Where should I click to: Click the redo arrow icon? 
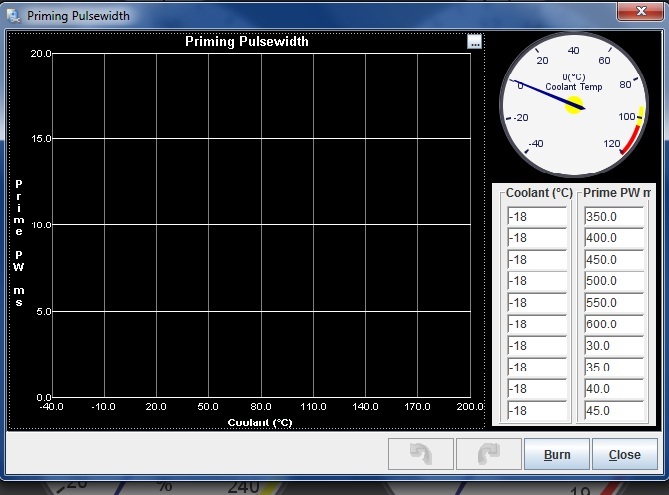tap(489, 454)
